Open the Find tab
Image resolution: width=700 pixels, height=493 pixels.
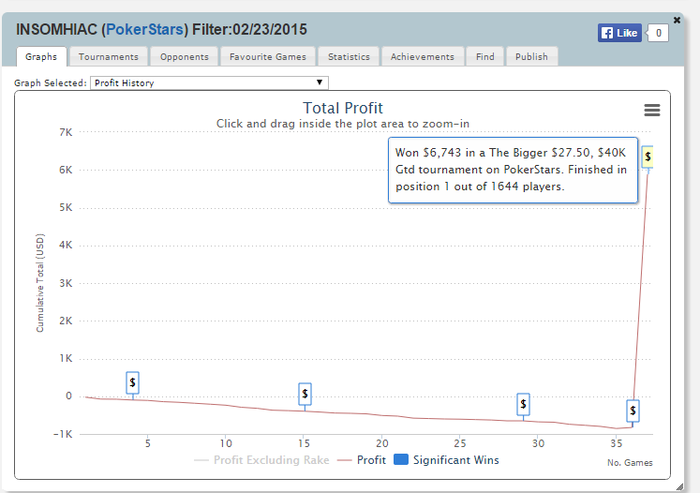tap(485, 57)
